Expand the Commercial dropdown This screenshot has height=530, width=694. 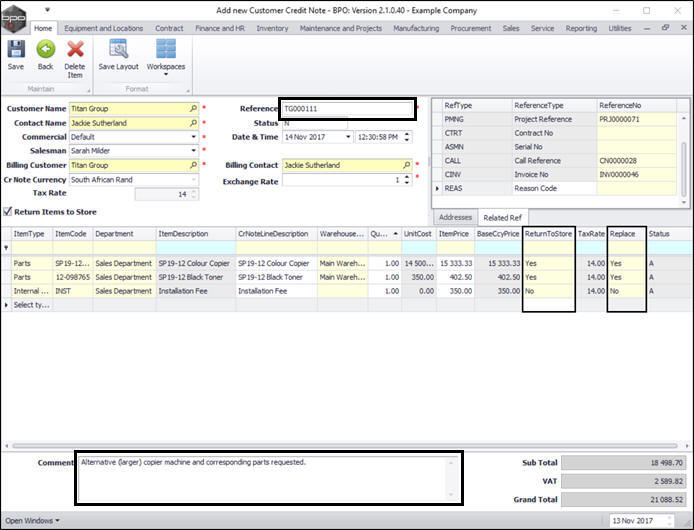pos(193,137)
